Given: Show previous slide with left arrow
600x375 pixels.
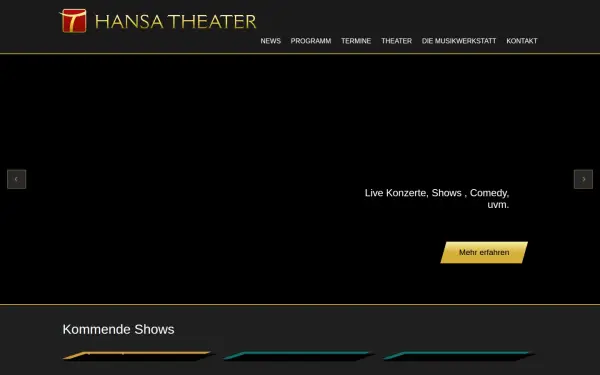Looking at the screenshot, I should [16, 179].
